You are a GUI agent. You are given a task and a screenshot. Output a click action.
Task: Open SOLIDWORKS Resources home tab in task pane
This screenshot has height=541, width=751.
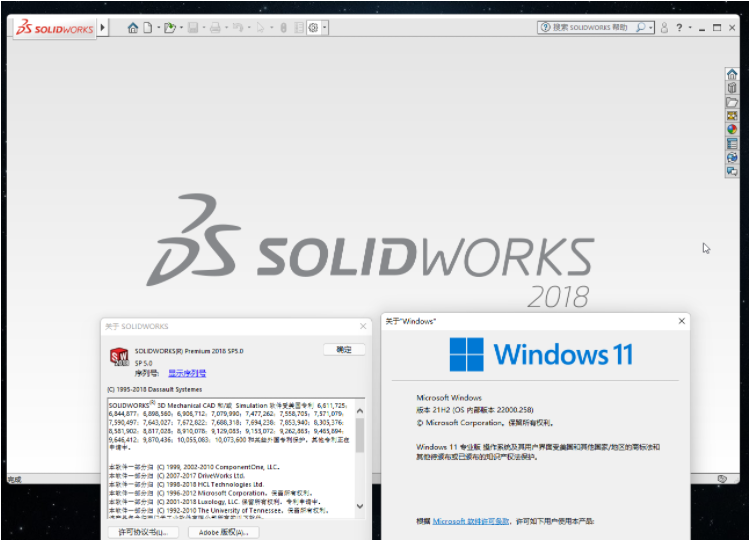(x=732, y=74)
